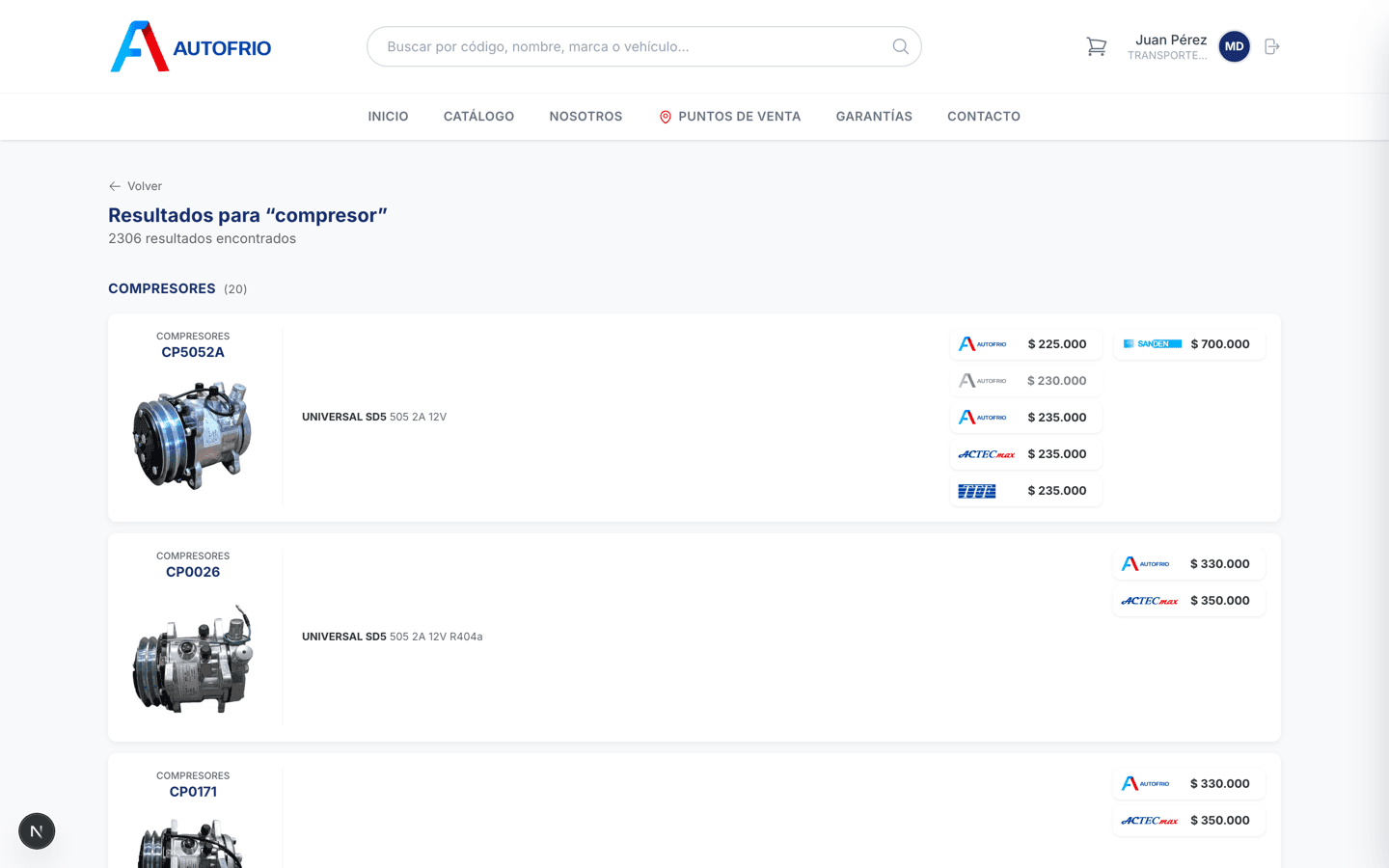Select the greyed Autofrio $ 230.000 option
Image resolution: width=1389 pixels, height=868 pixels.
(1025, 381)
